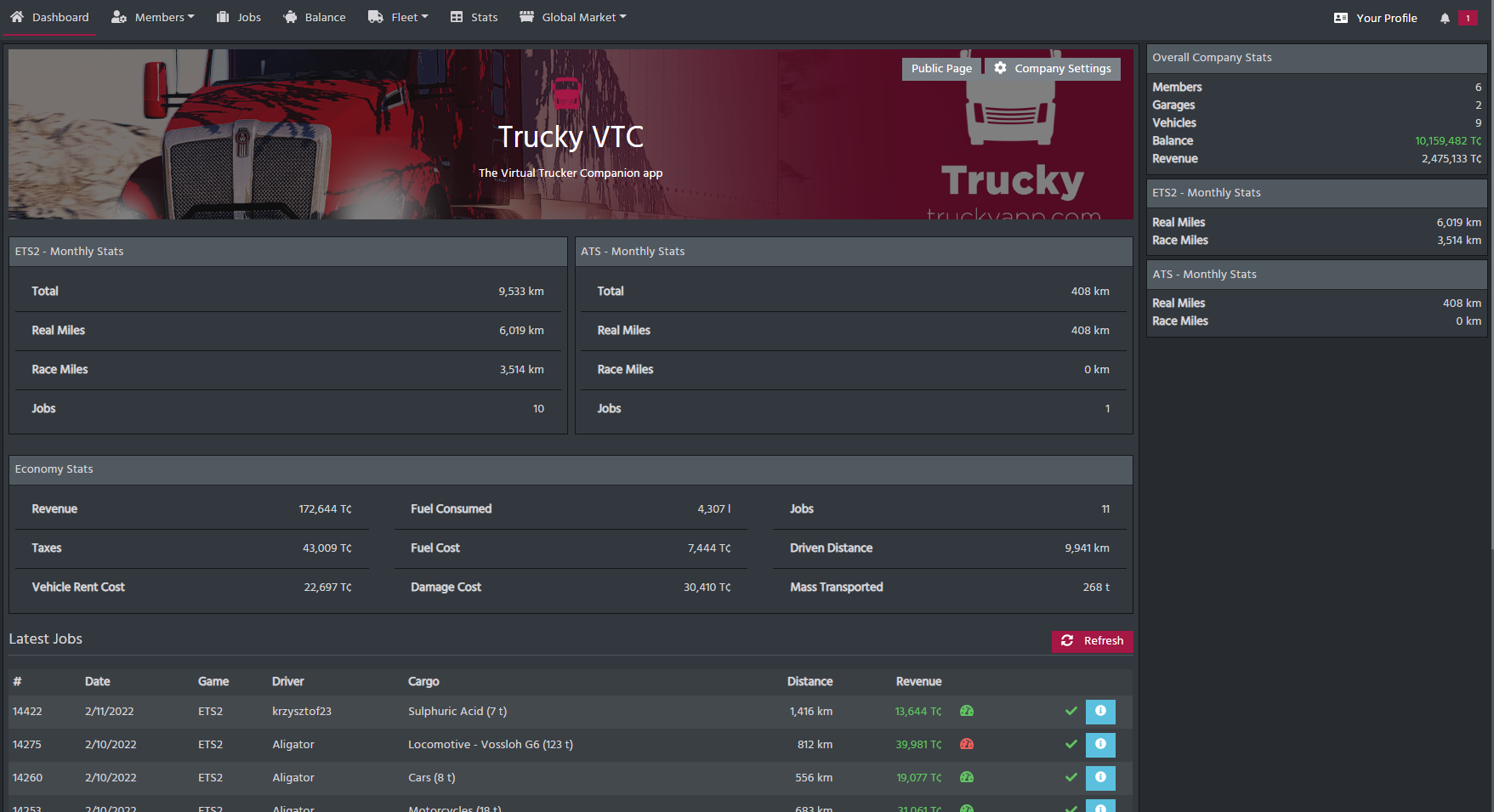Screen dimensions: 1494x812
Task: Click job number 14260
Action: pos(27,778)
